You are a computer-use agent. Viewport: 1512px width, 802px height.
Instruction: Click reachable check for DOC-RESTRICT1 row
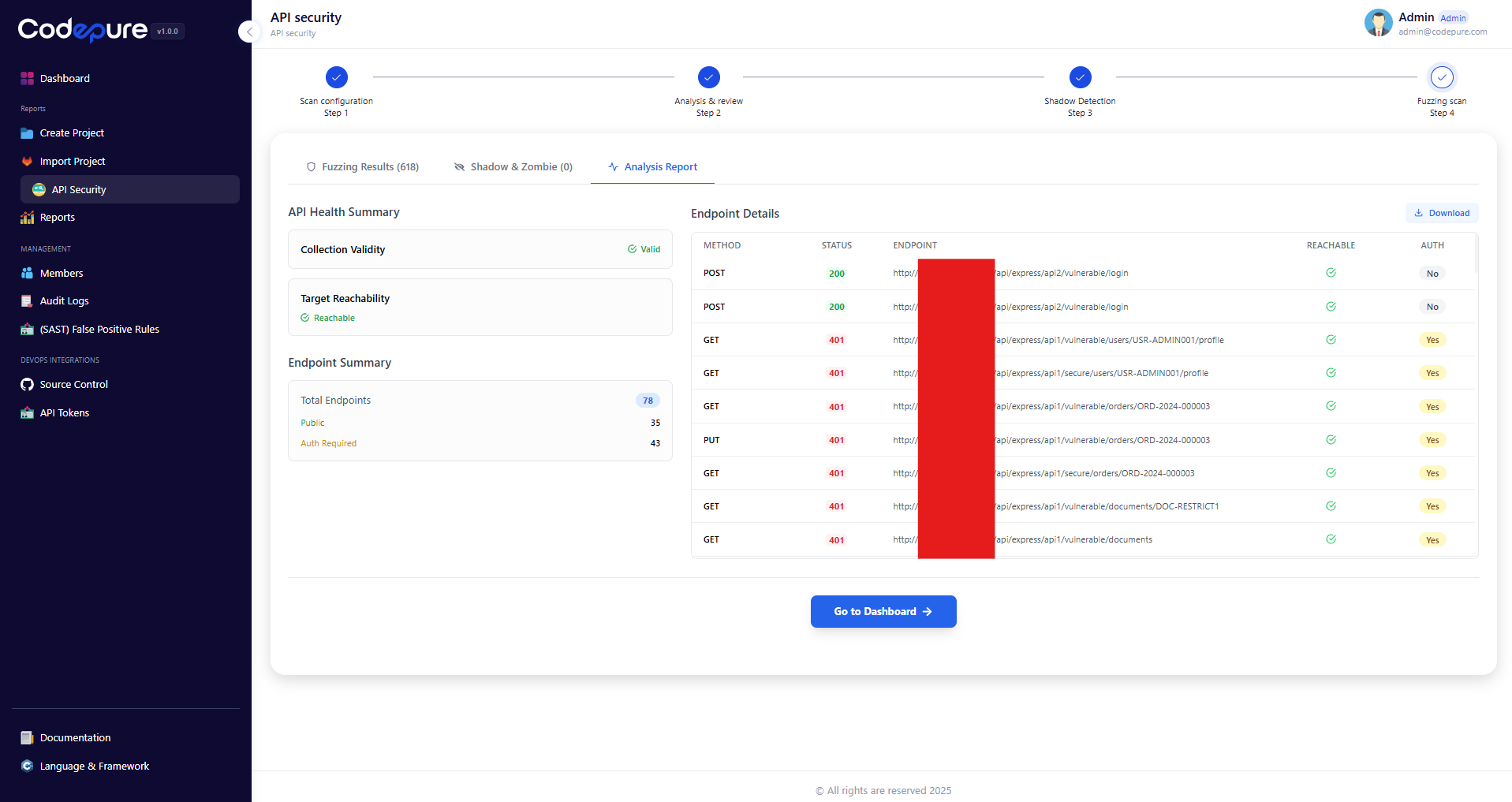coord(1331,506)
